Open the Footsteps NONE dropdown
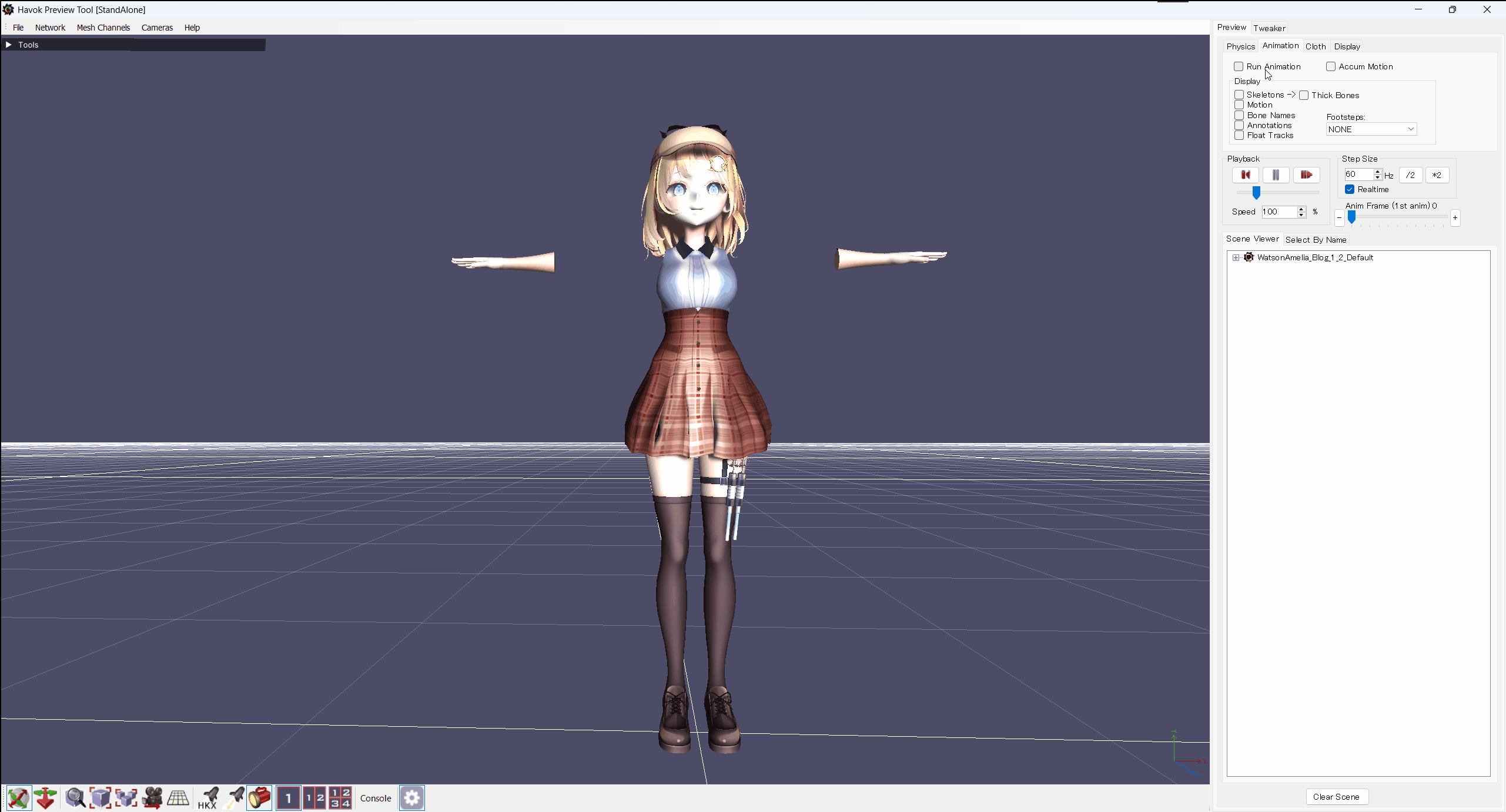Viewport: 1506px width, 812px height. 1371,129
